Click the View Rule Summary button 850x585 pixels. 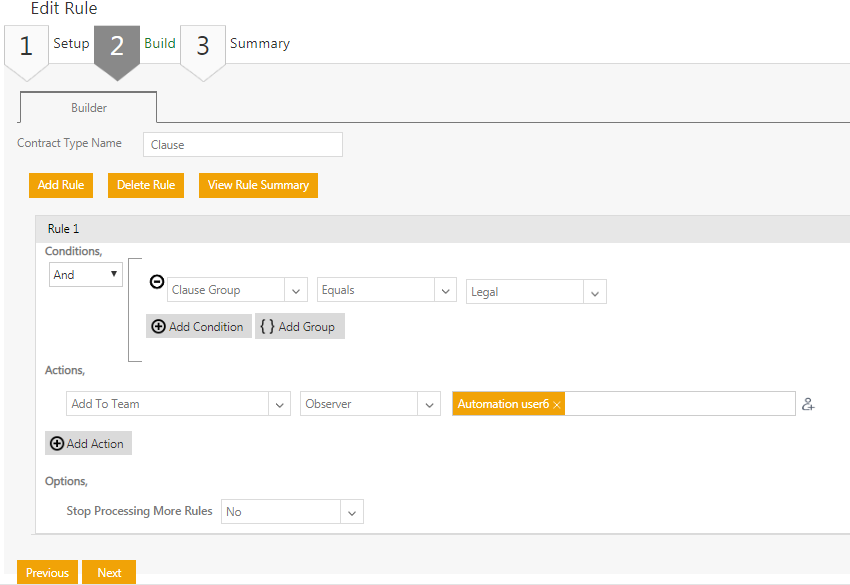tap(258, 185)
